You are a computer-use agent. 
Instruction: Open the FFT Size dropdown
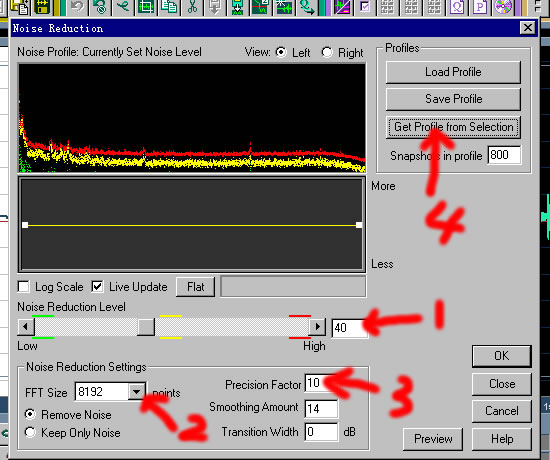click(136, 391)
